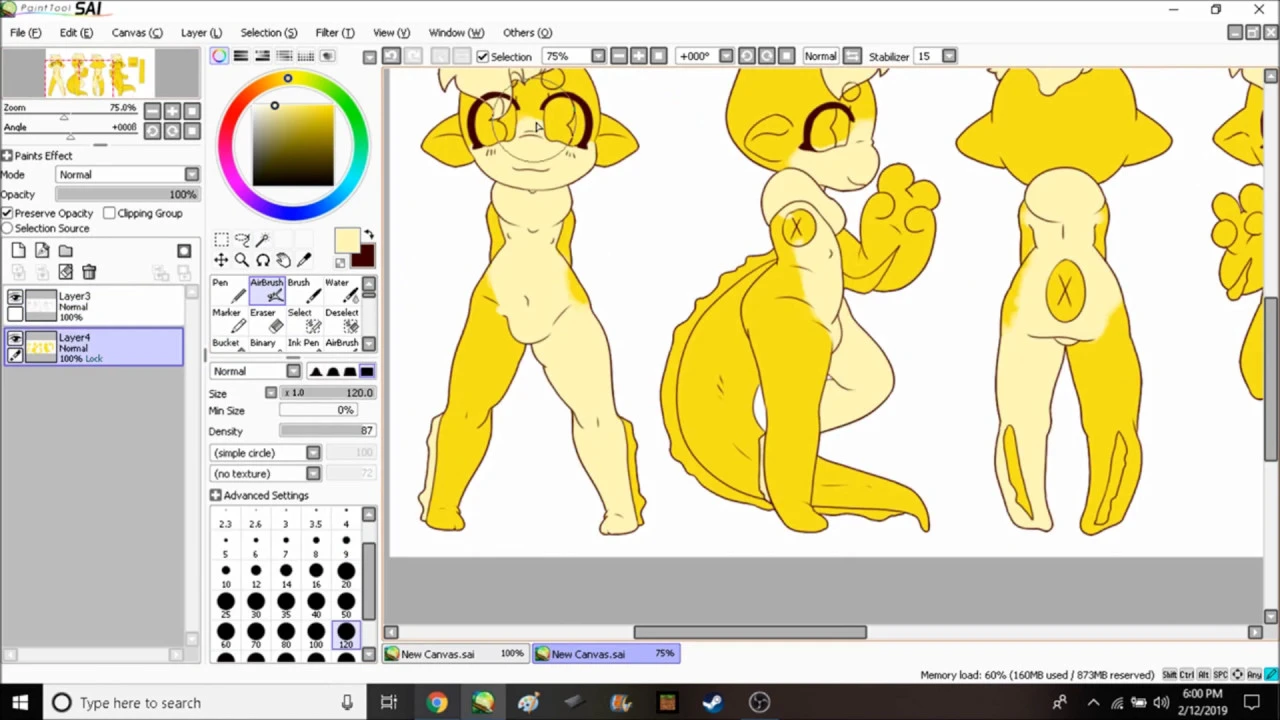Viewport: 1280px width, 720px height.
Task: Select the Eraser tool
Action: click(266, 321)
